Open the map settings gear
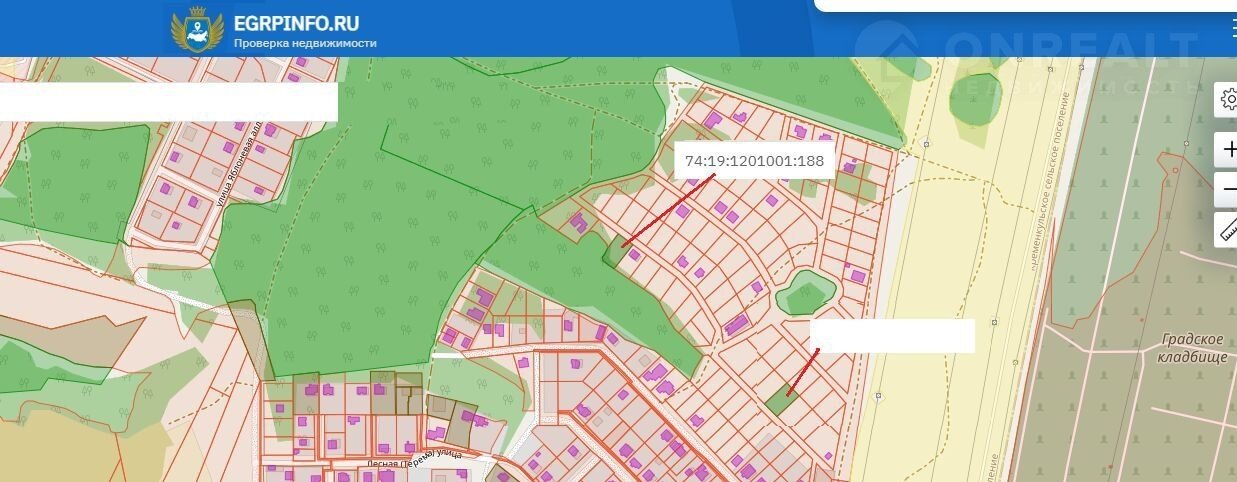Screen dimensions: 1237x482 point(1227,99)
